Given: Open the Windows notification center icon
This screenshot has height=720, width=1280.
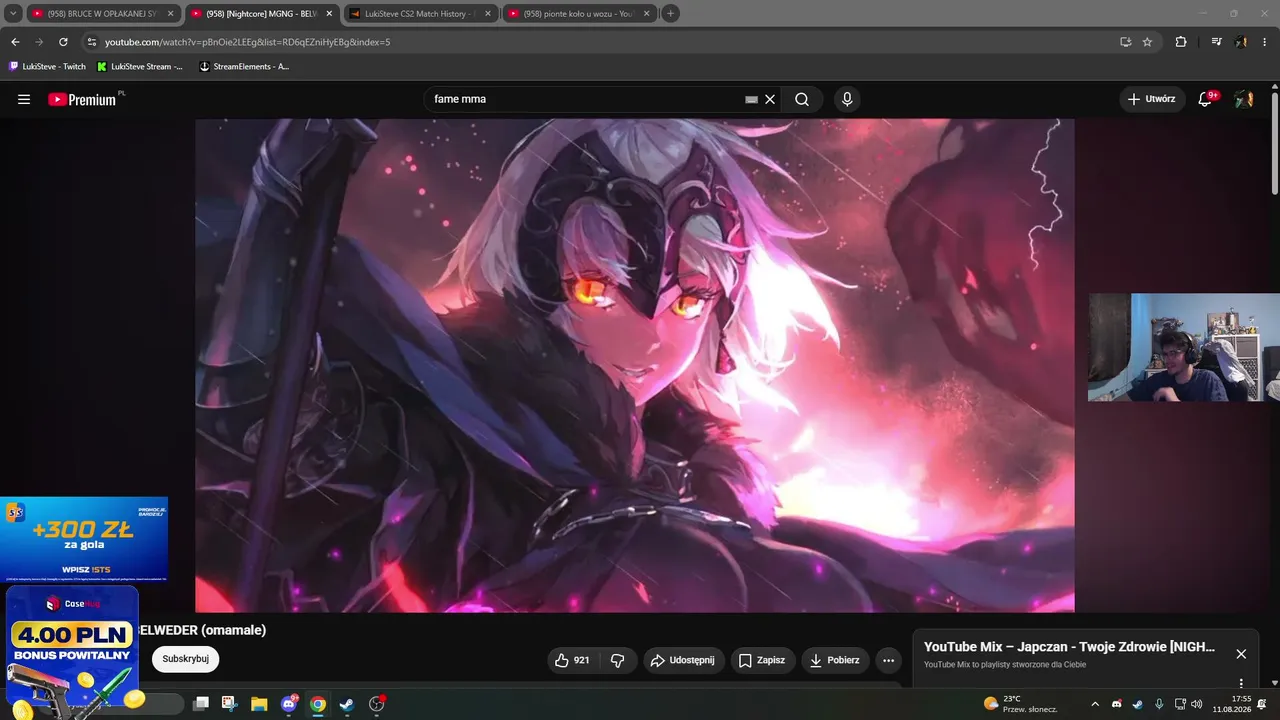Looking at the screenshot, I should [1262, 704].
